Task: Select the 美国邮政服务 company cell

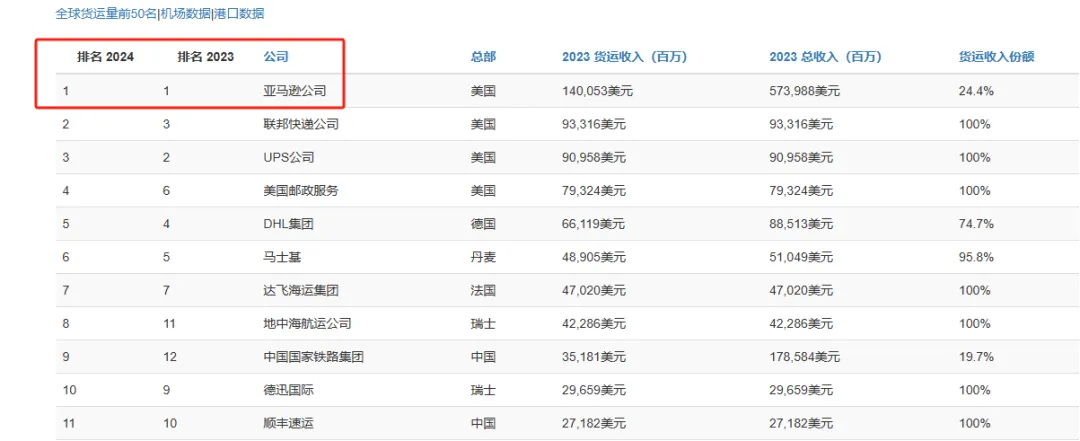Action: pos(301,191)
